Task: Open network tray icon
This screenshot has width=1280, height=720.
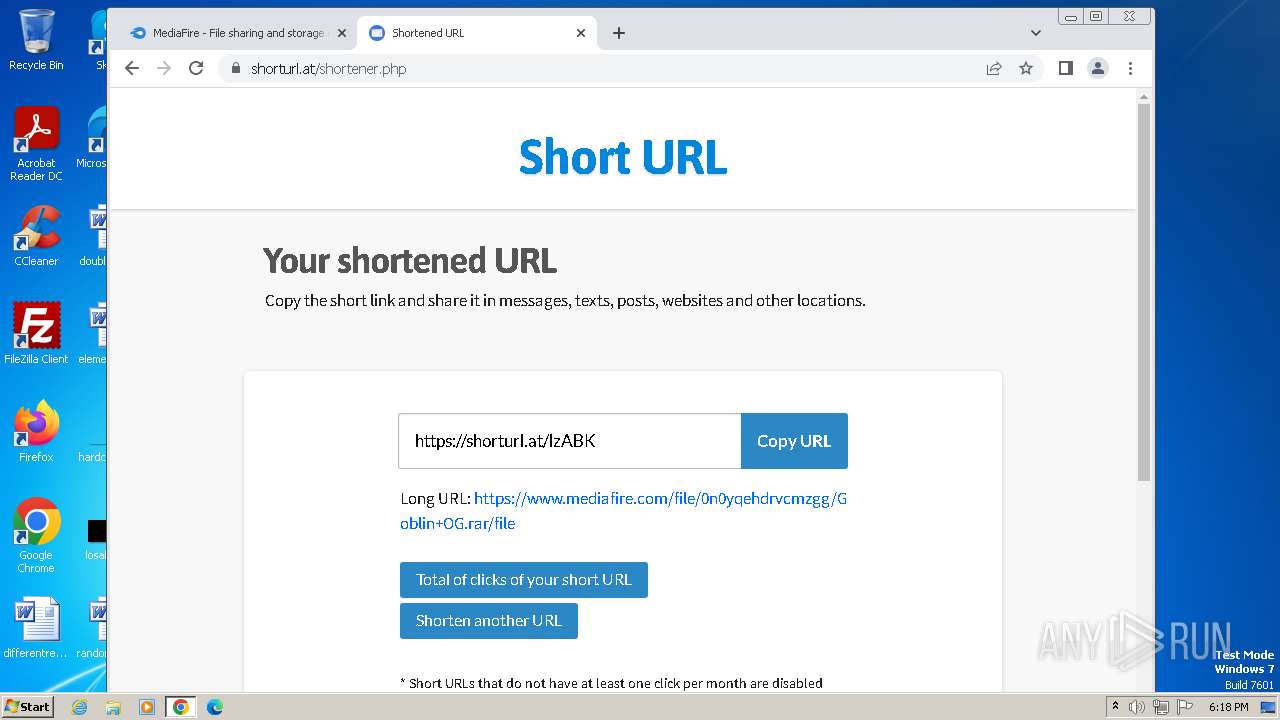Action: [1160, 707]
